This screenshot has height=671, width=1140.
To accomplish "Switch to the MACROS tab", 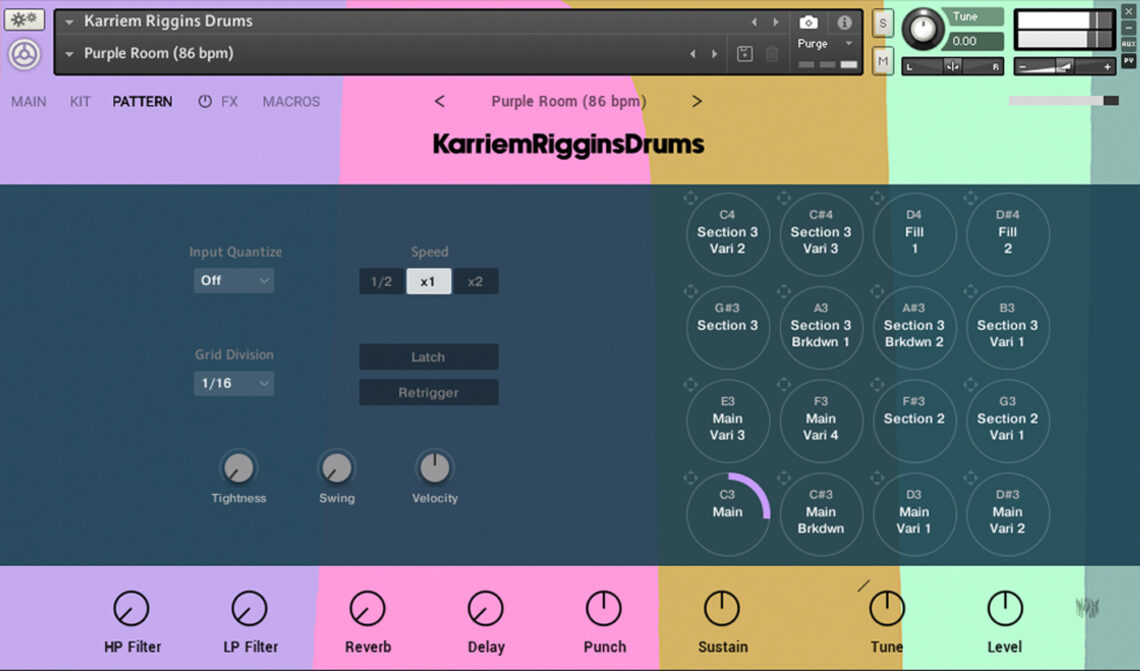I will click(291, 101).
